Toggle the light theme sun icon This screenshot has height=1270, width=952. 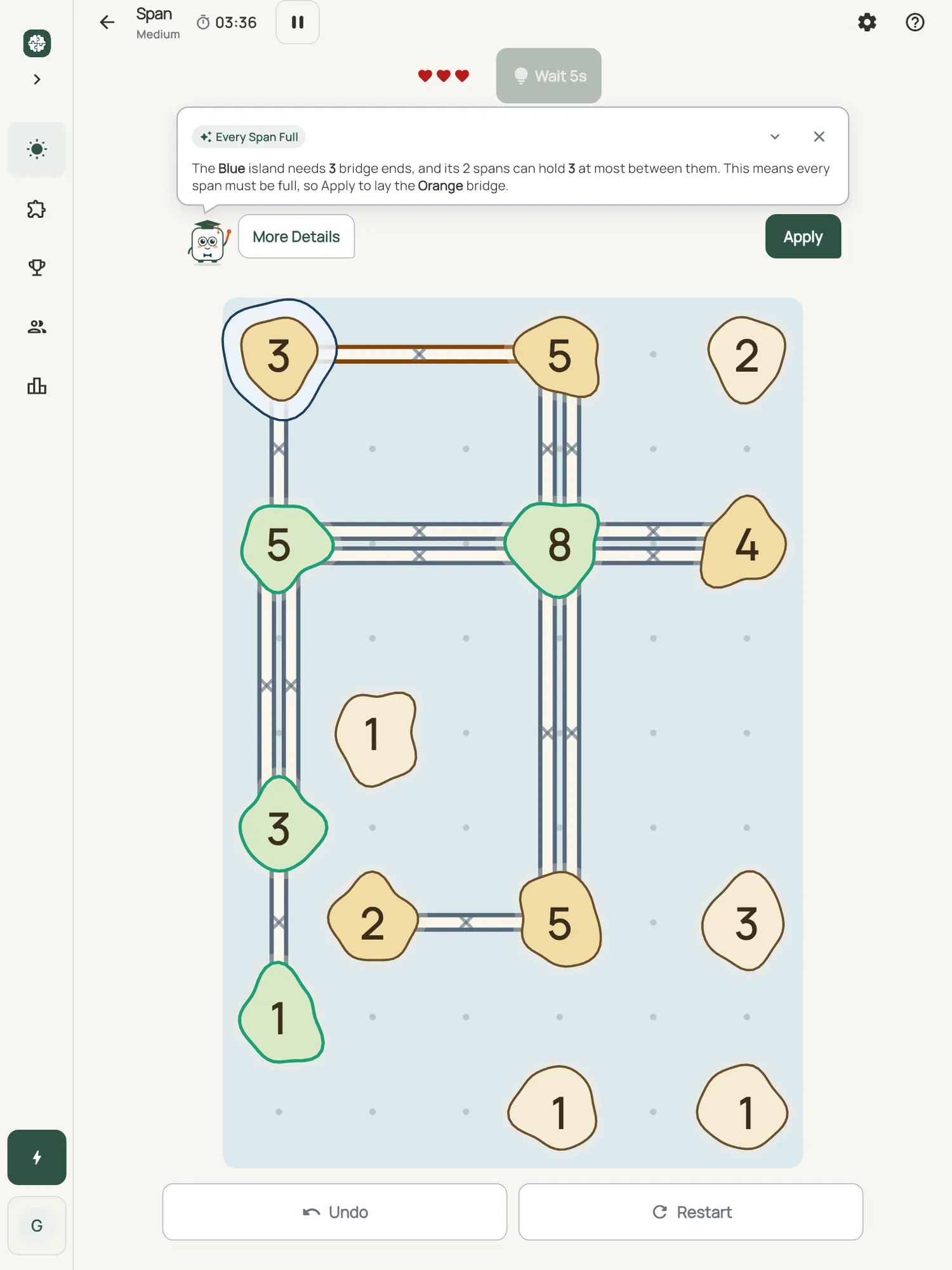37,149
